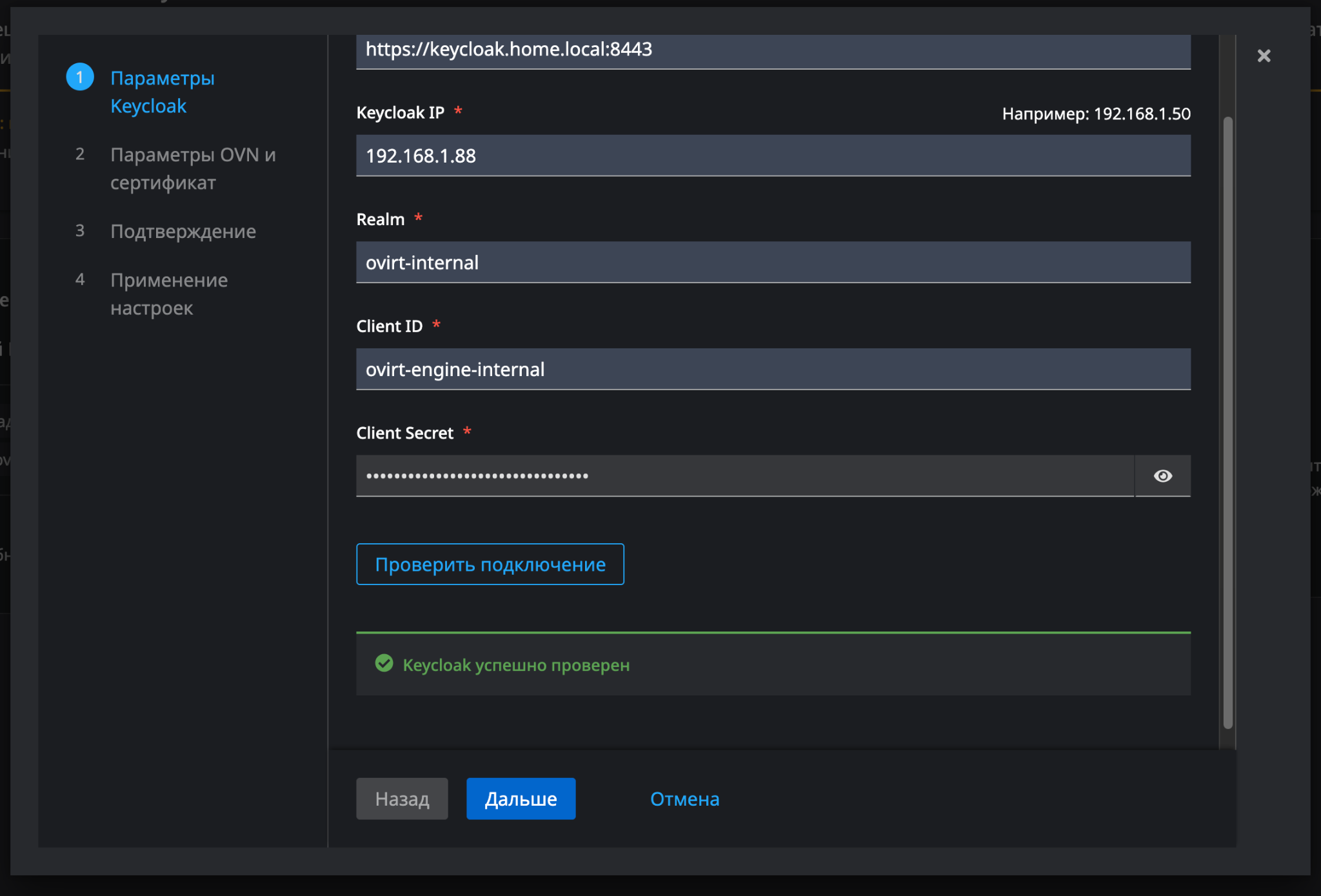Click step number 2 indicator
1321x896 pixels.
[80, 154]
